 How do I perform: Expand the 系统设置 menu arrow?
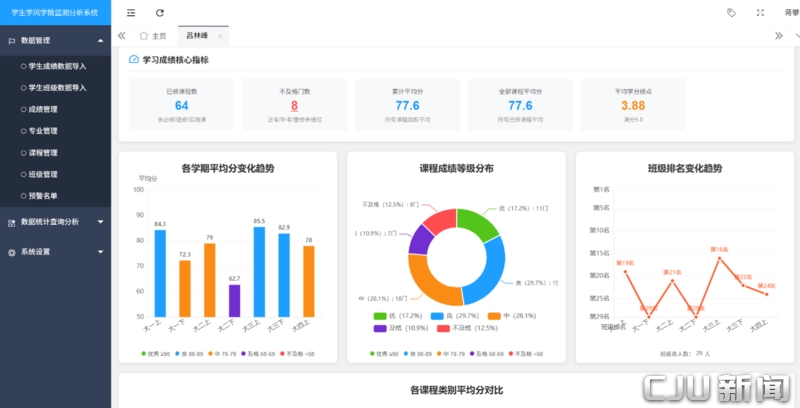click(101, 252)
